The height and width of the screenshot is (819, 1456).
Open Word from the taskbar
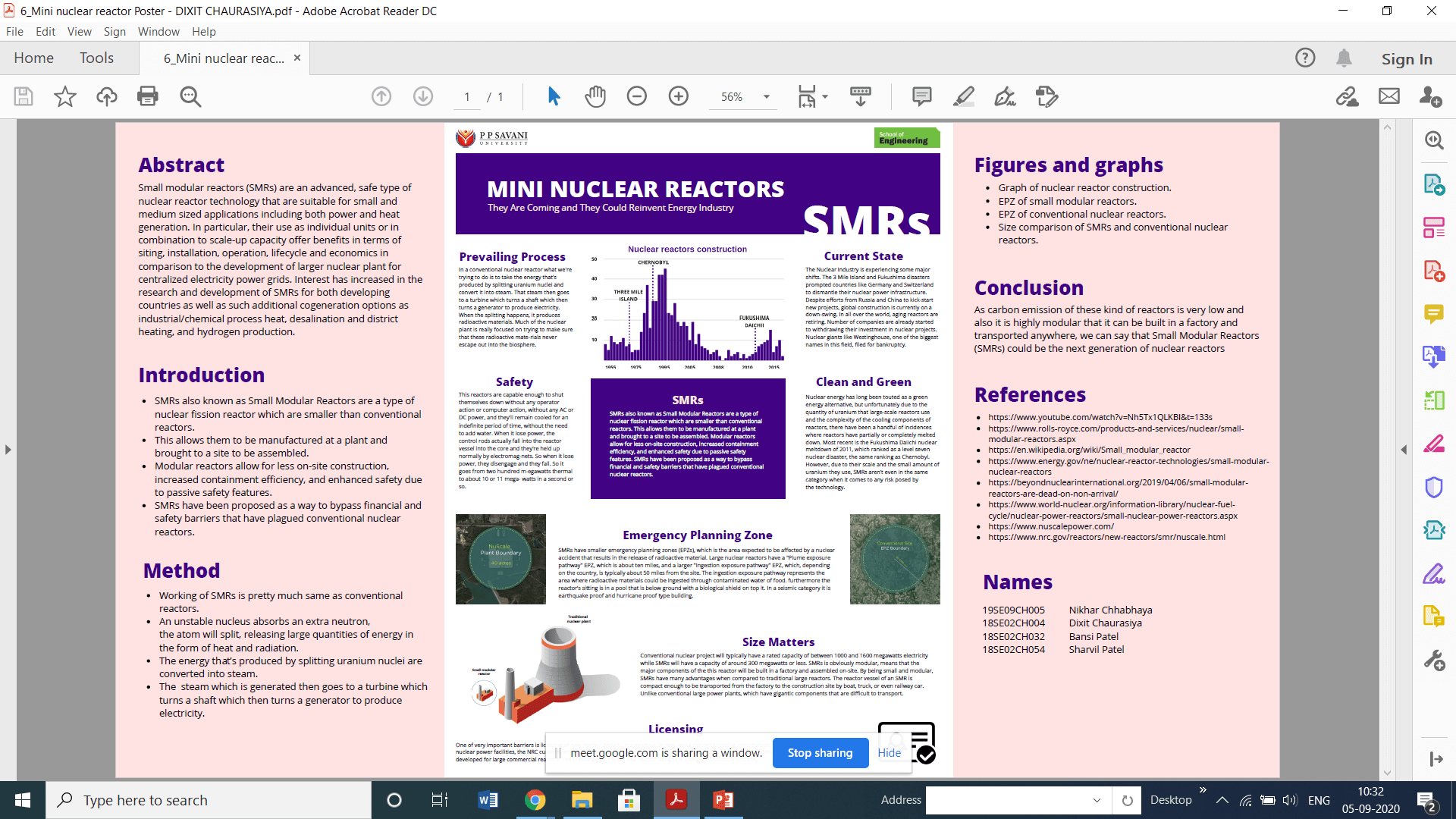point(488,800)
